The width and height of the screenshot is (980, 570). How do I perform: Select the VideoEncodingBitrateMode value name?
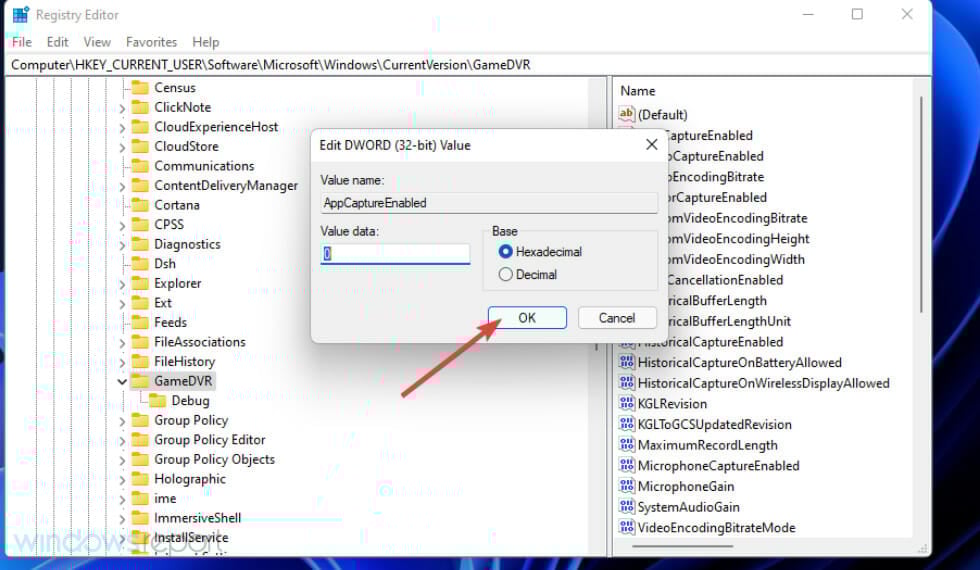click(x=716, y=528)
